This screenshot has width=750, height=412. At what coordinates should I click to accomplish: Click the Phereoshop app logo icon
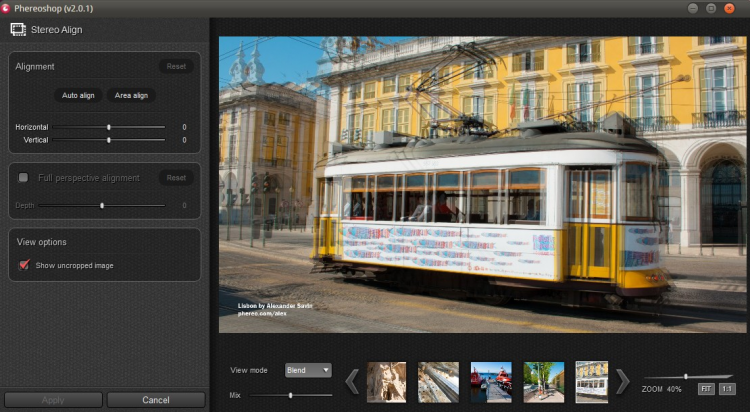pos(6,7)
